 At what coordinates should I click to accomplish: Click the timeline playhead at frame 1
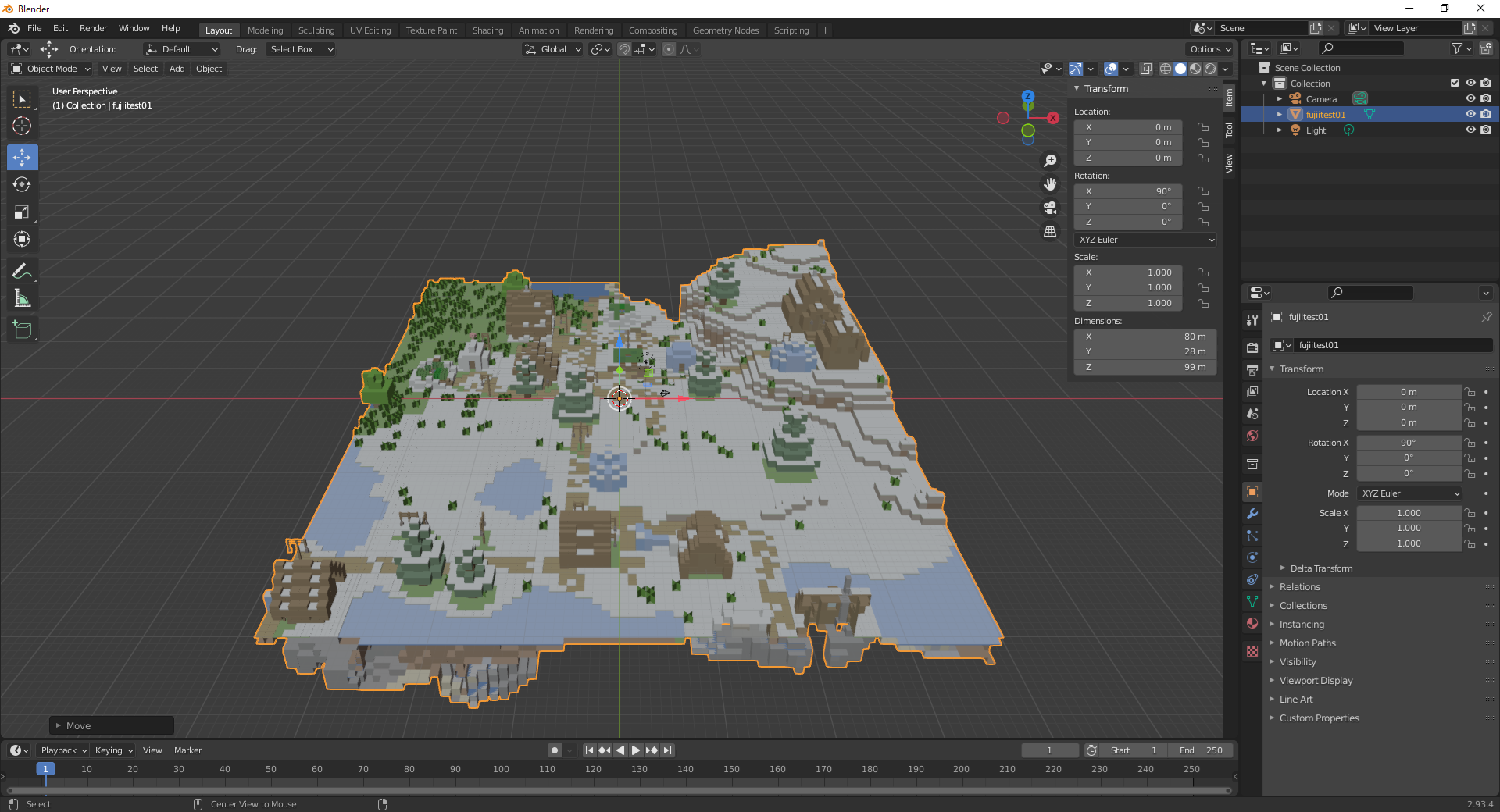tap(45, 769)
